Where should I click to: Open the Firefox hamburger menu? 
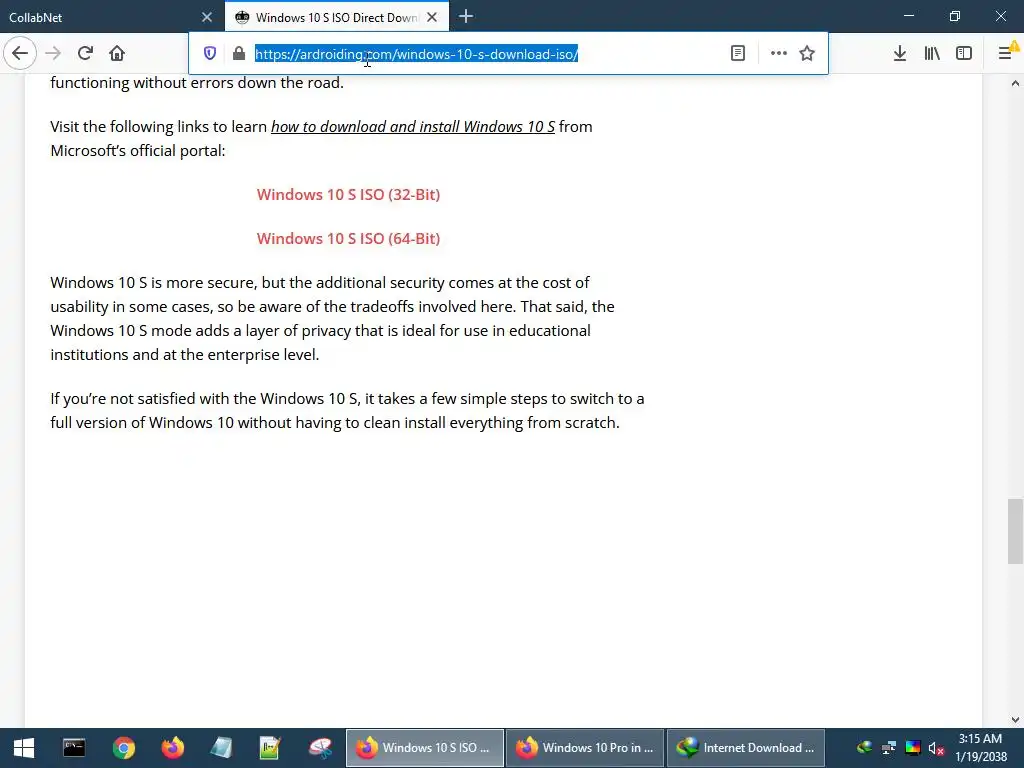point(1006,53)
